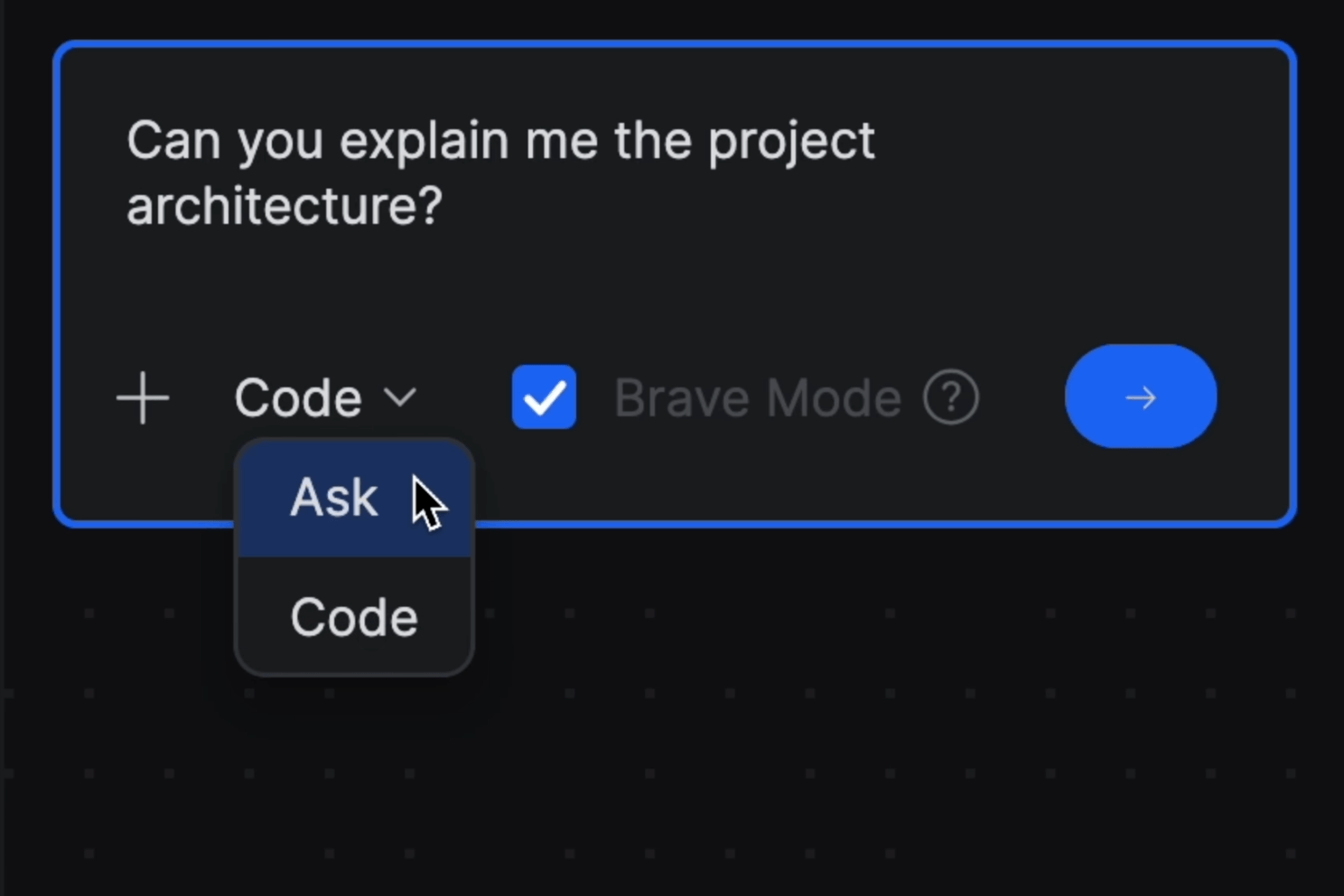Viewport: 1344px width, 896px height.
Task: Click the chevron beside the Code label
Action: (400, 397)
